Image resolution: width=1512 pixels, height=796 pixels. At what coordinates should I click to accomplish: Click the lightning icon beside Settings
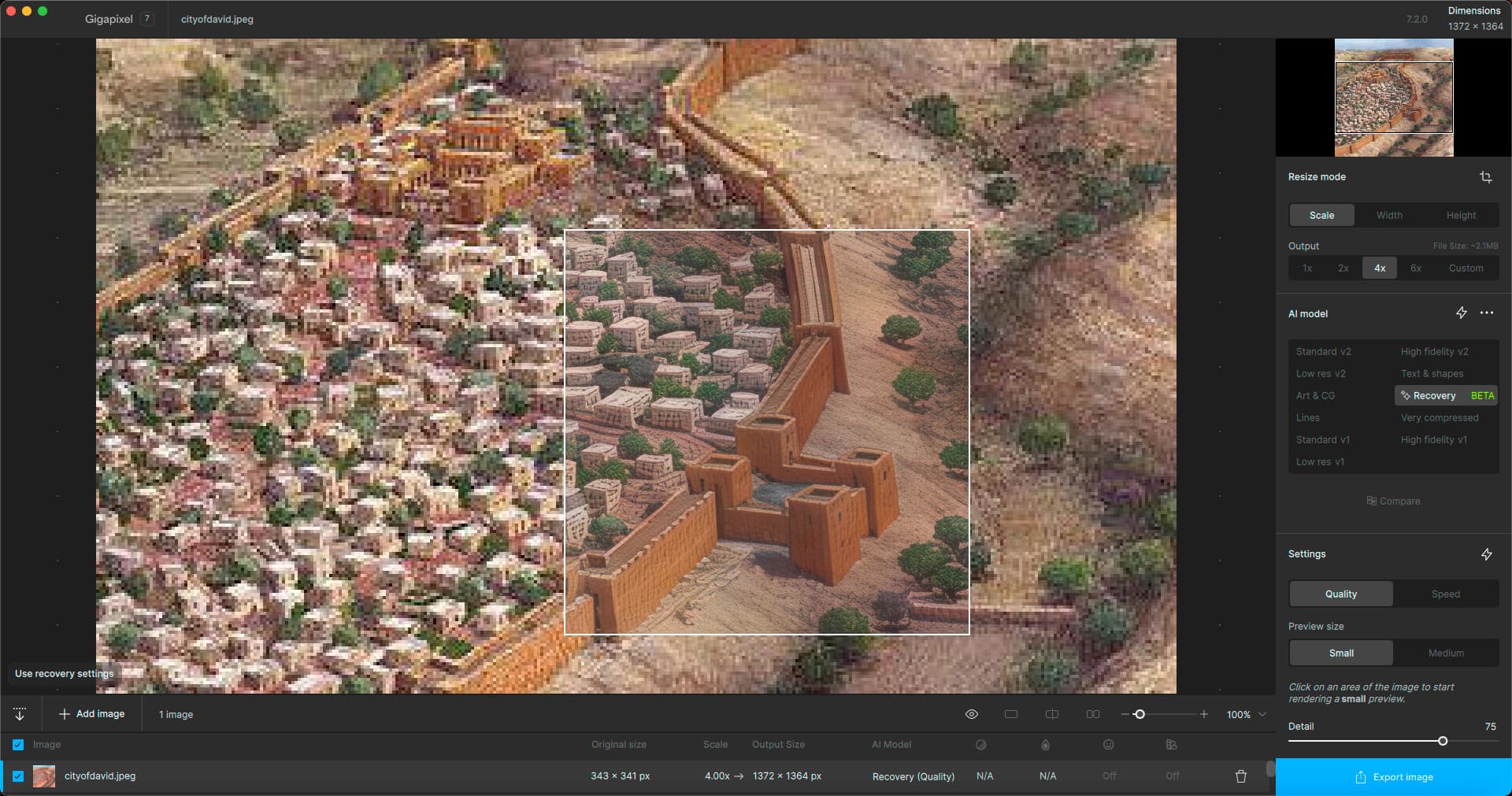1486,554
